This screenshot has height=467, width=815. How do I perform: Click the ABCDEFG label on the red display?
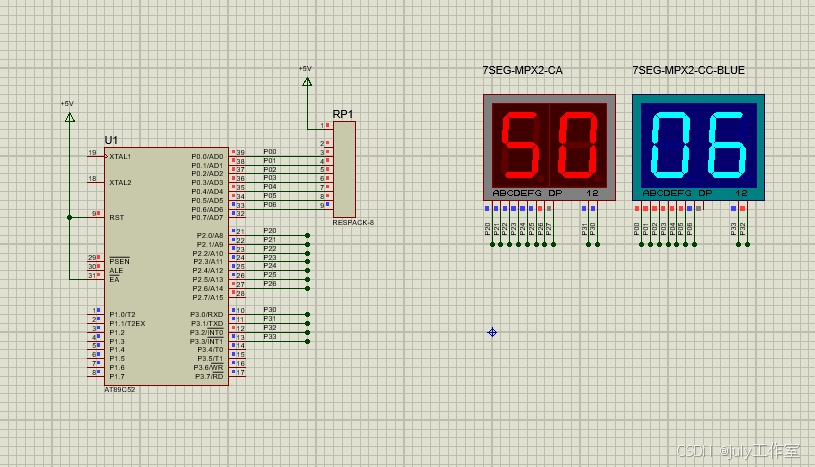click(x=517, y=193)
